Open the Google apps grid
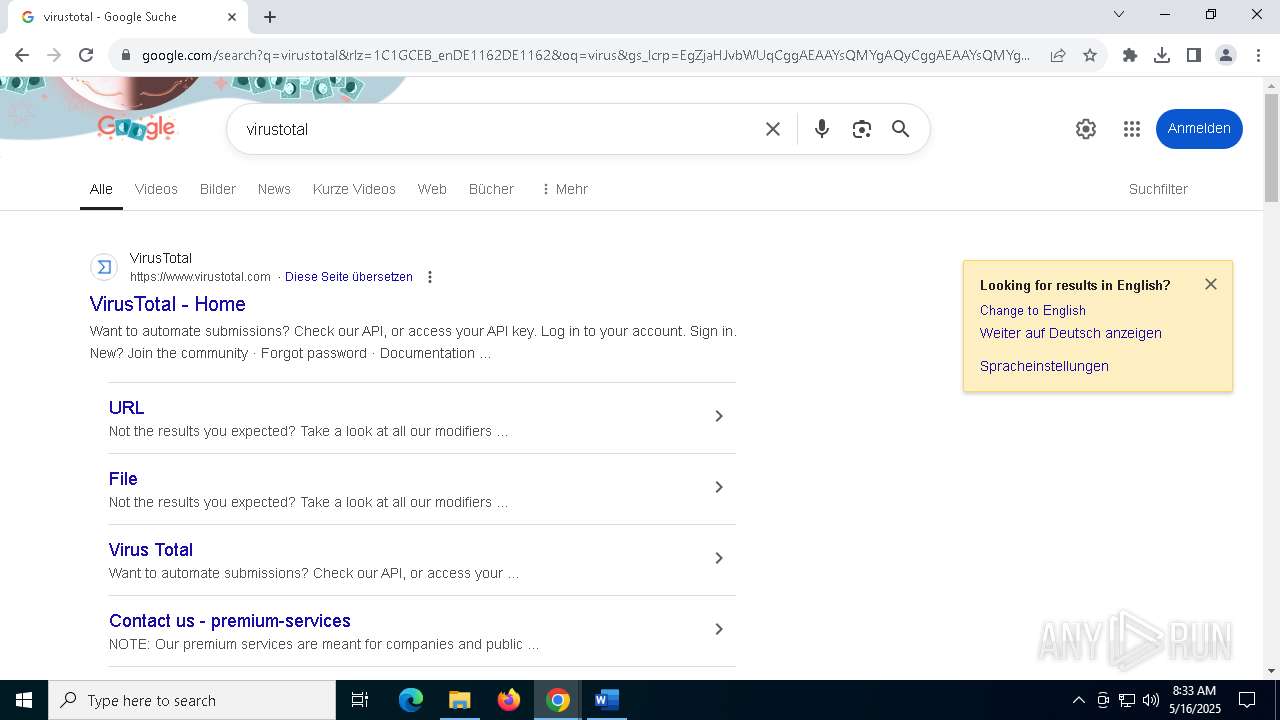This screenshot has width=1280, height=720. 1132,128
